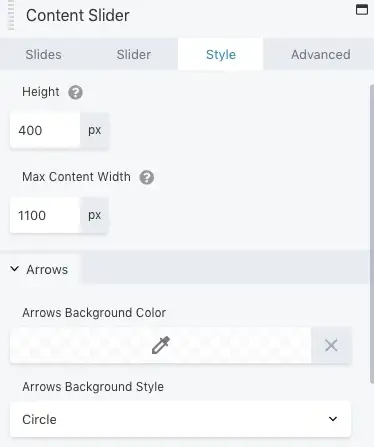
Task: Click the Max Content Width 1100 field
Action: [45, 215]
